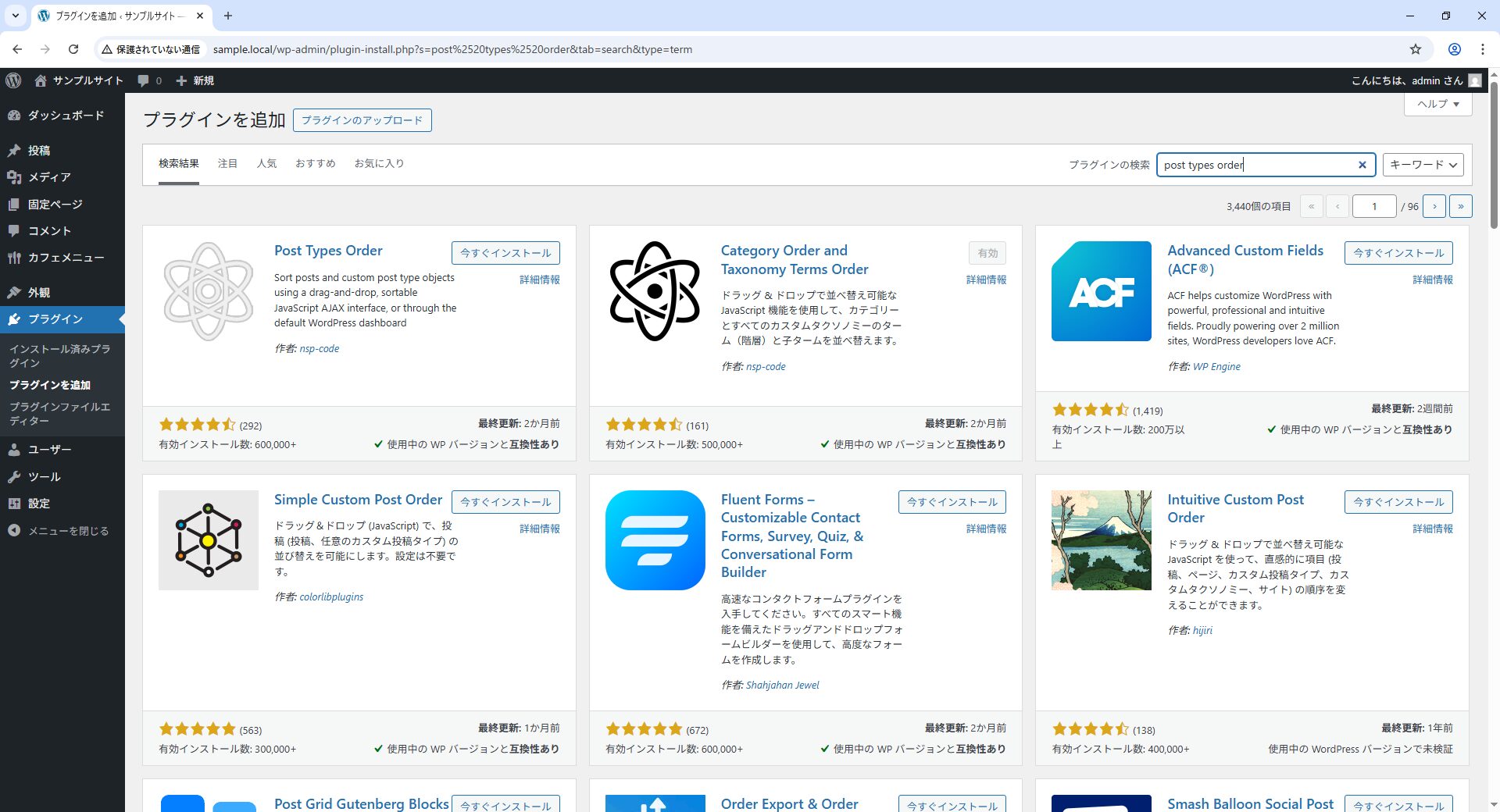1500x812 pixels.
Task: Click the ACF plugin logo
Action: coord(1102,291)
